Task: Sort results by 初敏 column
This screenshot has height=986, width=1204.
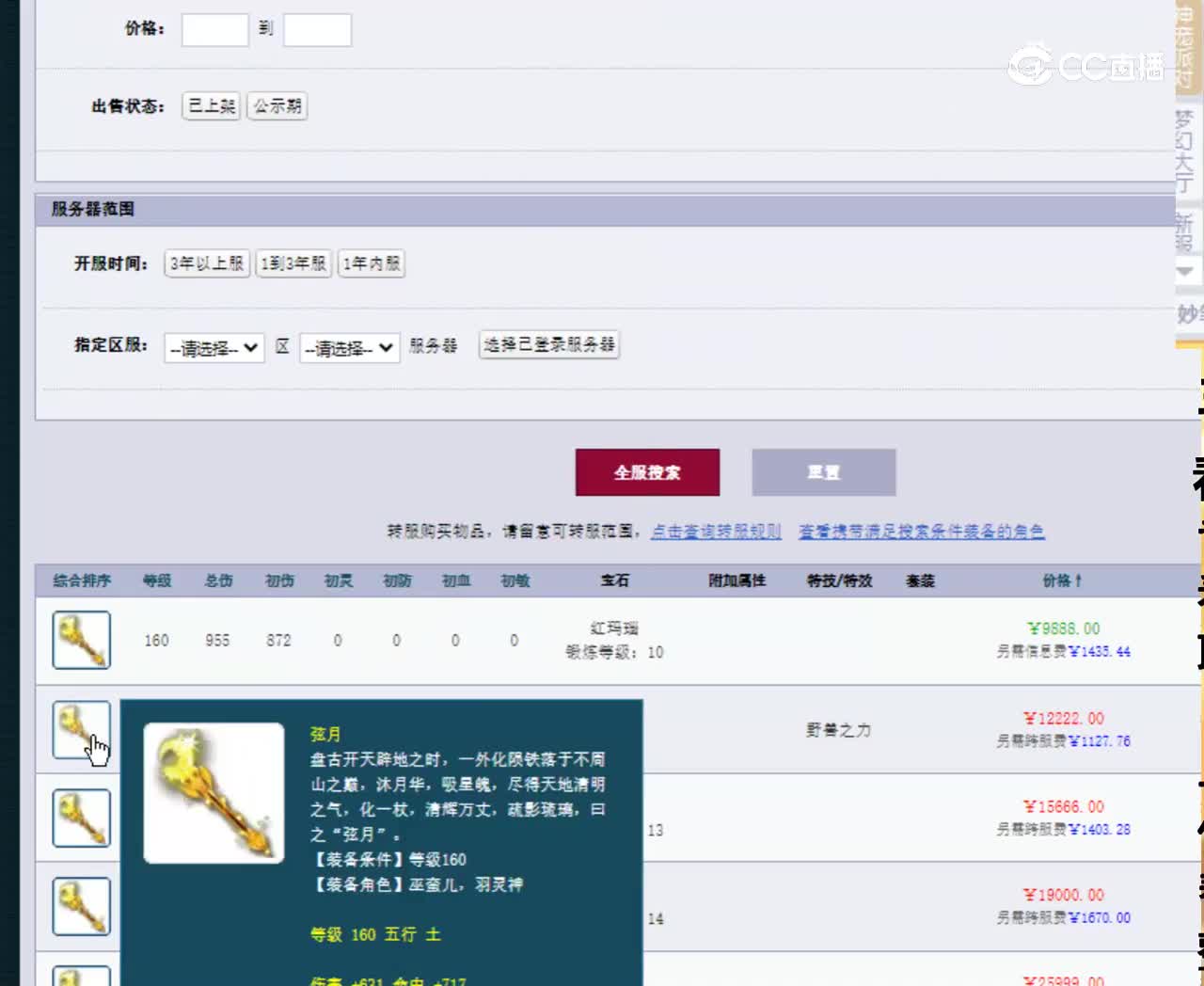Action: tap(515, 580)
